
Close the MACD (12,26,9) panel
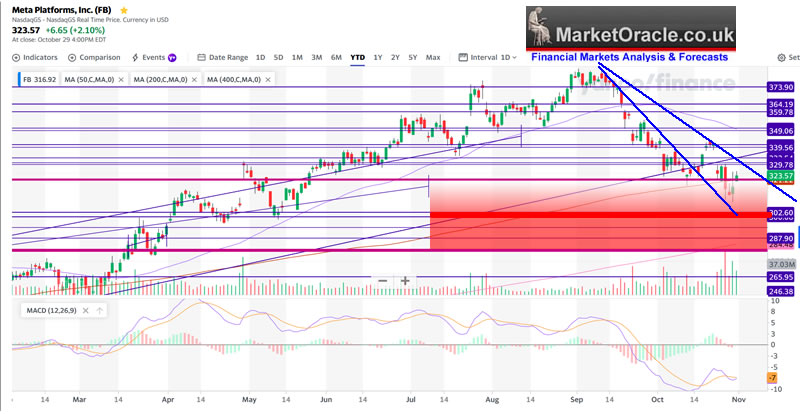[x=85, y=310]
